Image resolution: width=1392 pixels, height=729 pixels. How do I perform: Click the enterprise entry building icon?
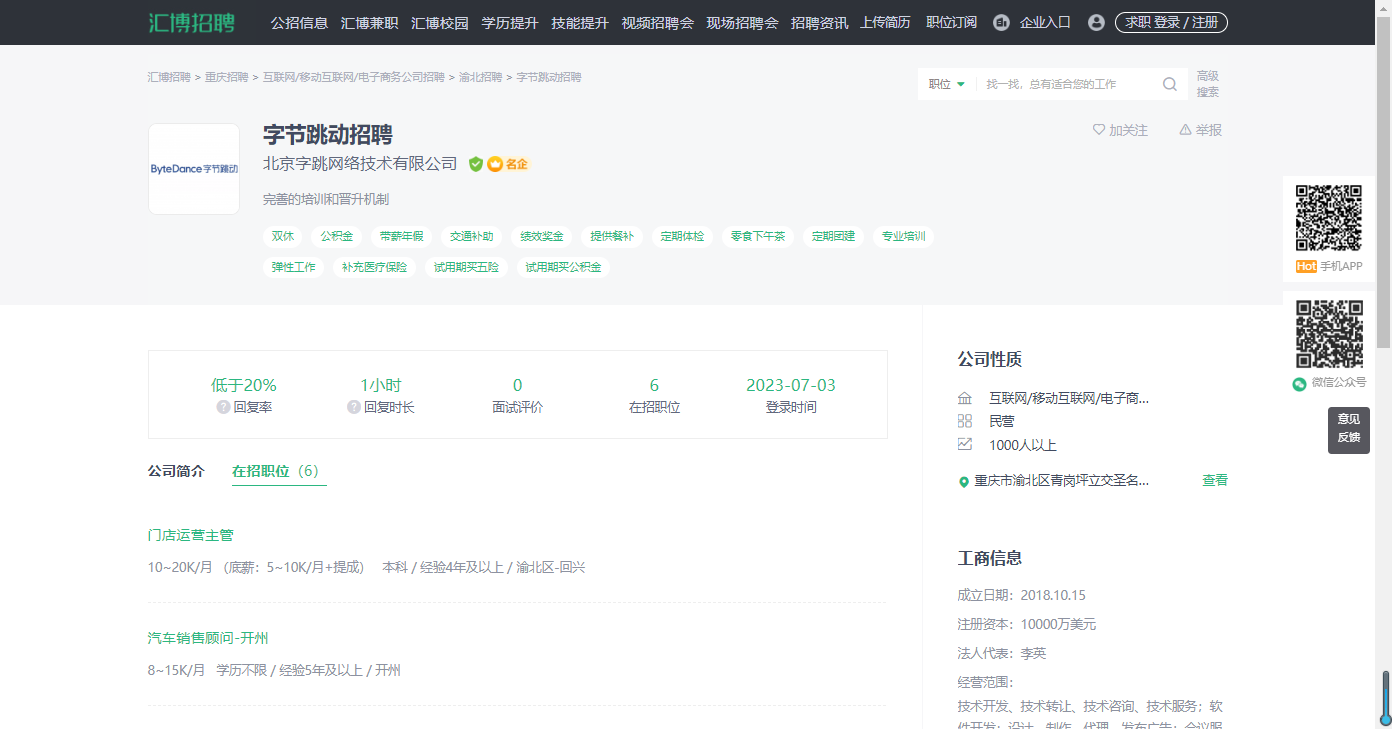coord(1001,22)
